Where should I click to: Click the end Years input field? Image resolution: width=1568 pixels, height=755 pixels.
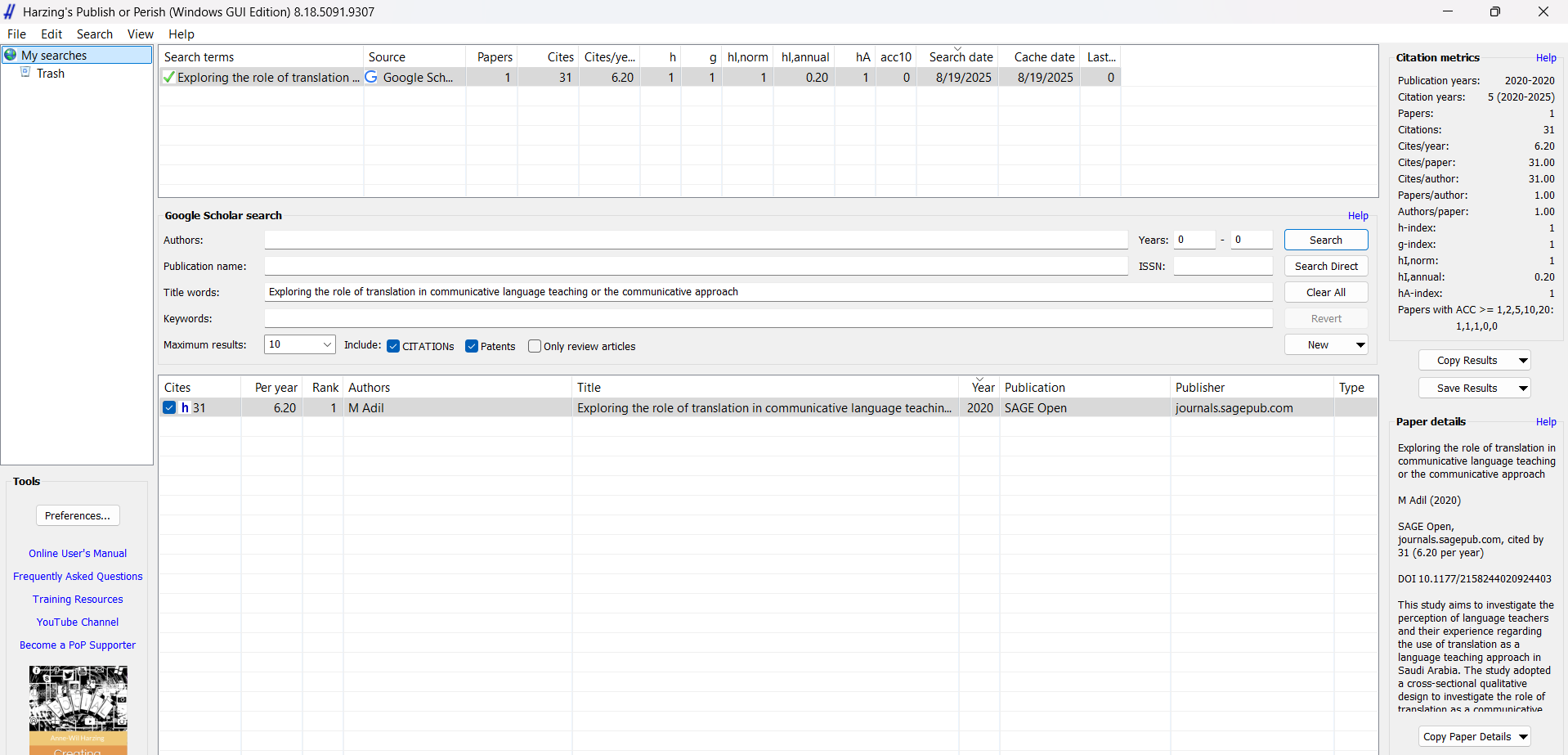pyautogui.click(x=1252, y=240)
